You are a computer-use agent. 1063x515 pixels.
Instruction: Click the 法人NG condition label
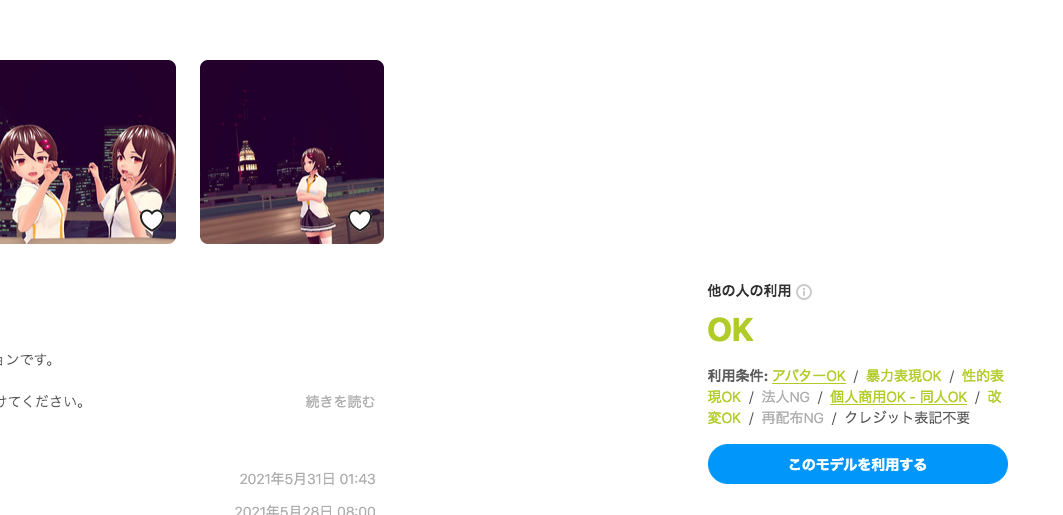[x=786, y=397]
